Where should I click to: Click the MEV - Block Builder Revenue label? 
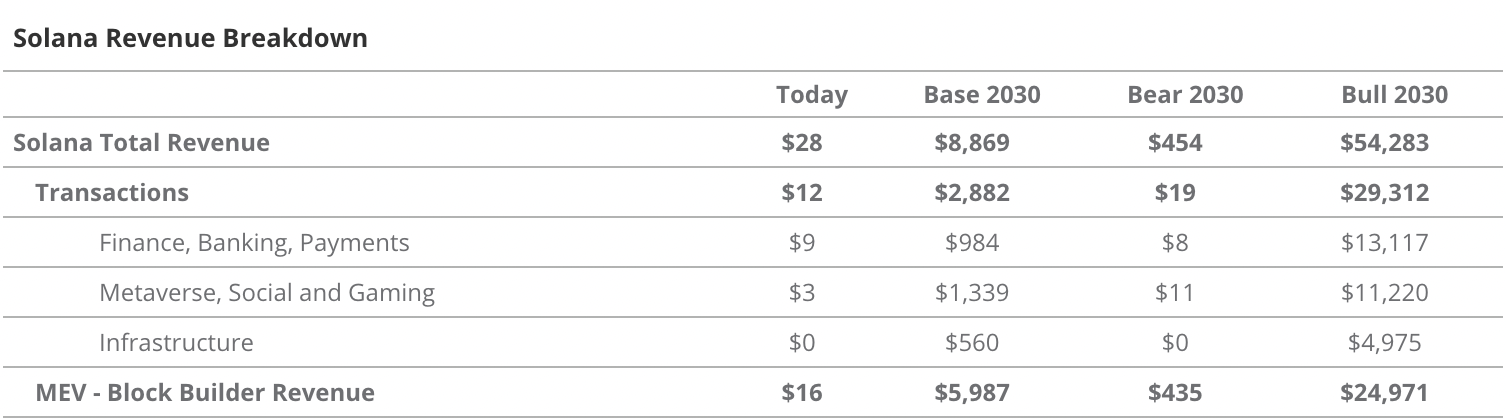tap(205, 392)
